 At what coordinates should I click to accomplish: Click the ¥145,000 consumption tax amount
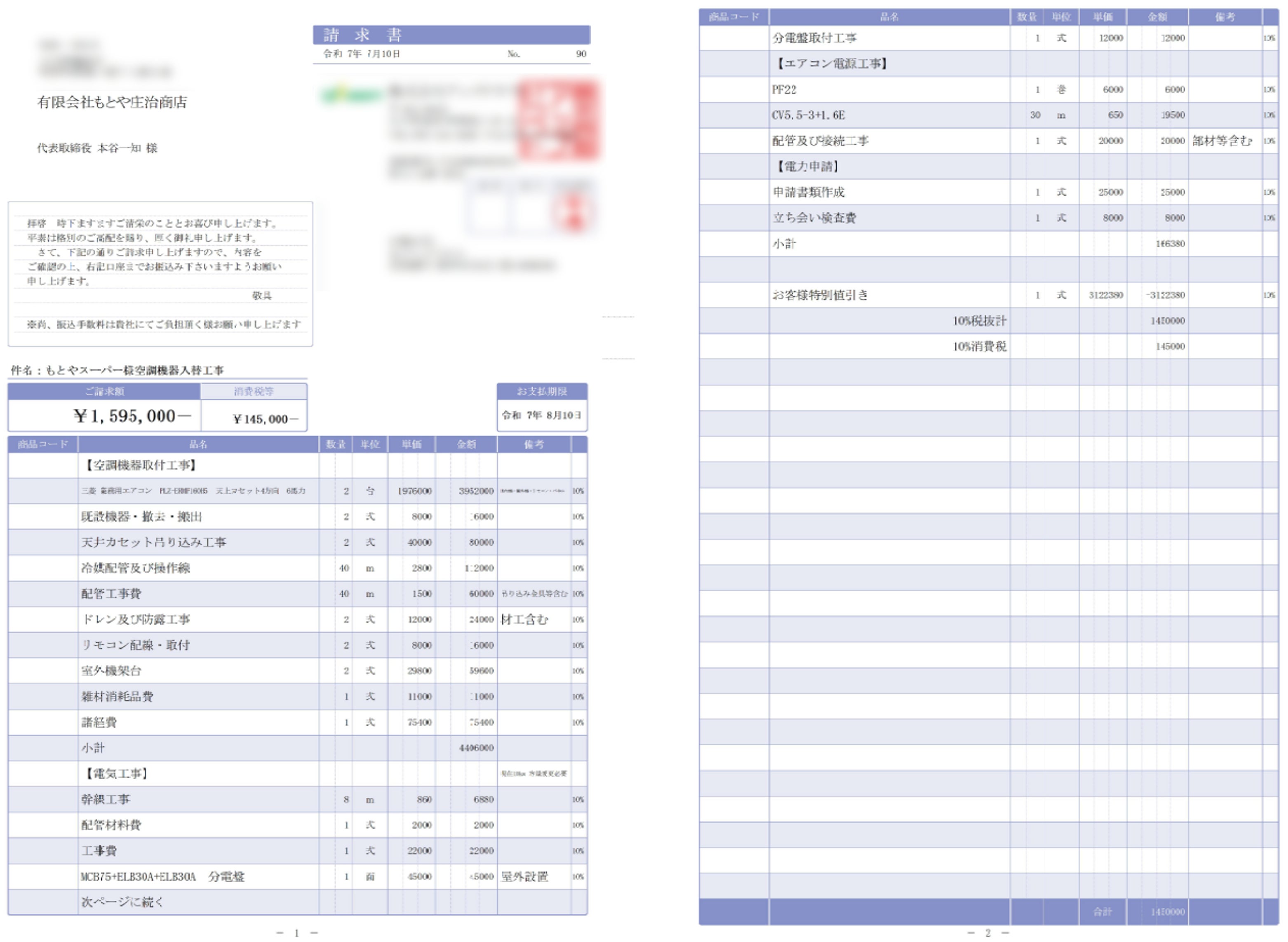[265, 419]
